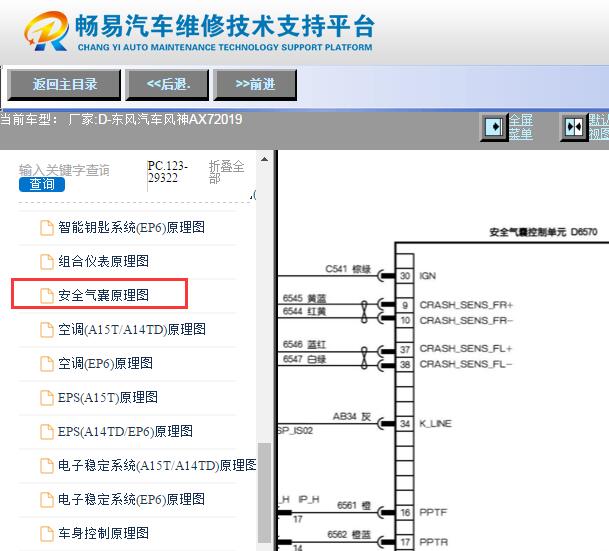609x551 pixels.
Task: Click document icon beside 电子稳定系统(A15T/A14TD)原理图
Action: [47, 466]
